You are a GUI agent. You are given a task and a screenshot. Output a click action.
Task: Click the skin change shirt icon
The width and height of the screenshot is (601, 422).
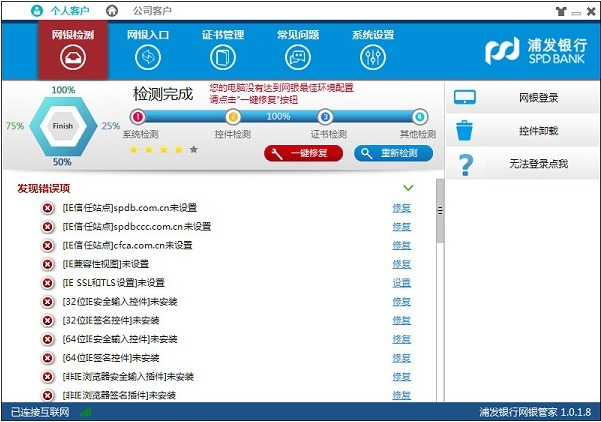point(561,11)
